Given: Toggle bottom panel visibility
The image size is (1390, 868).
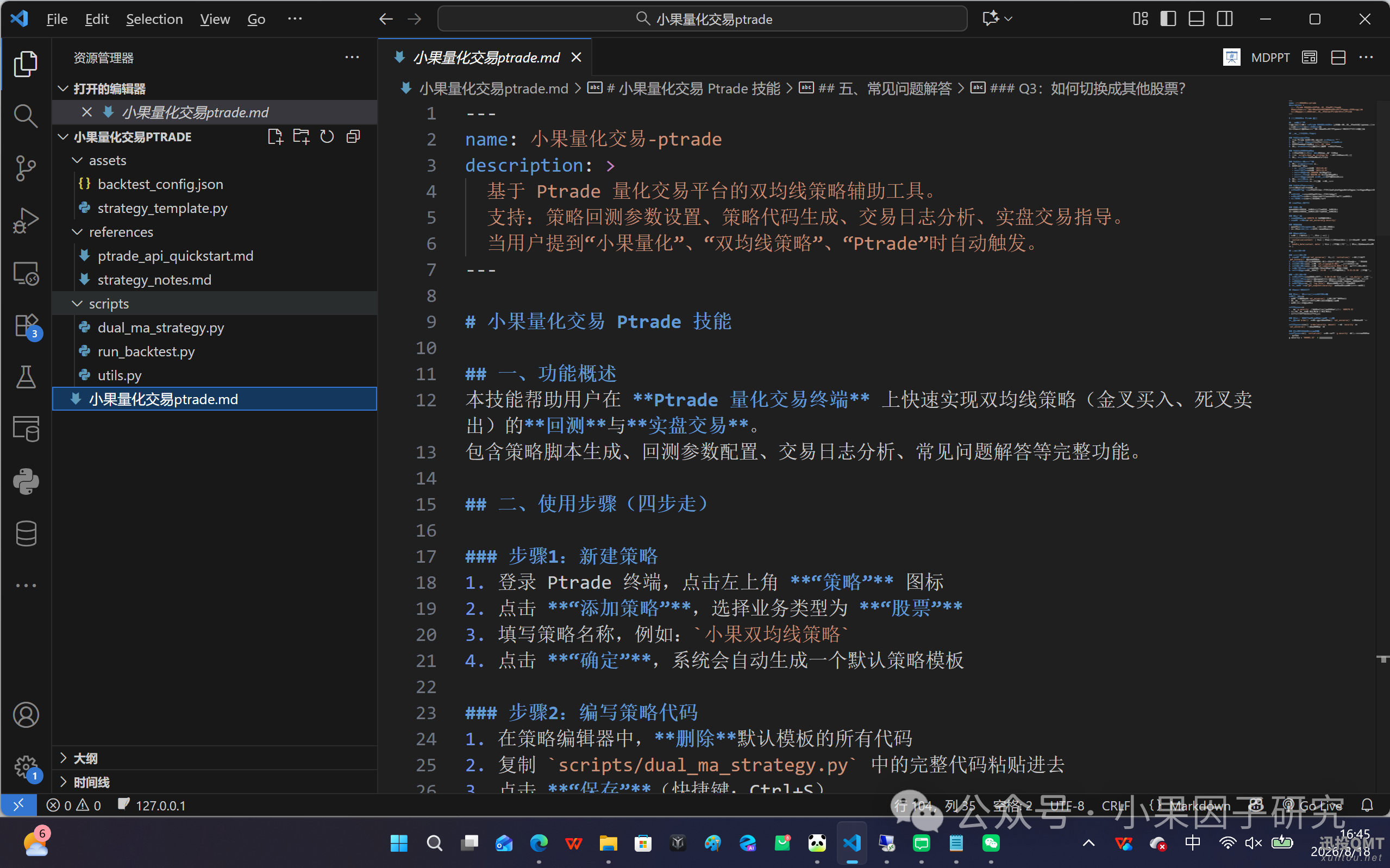Looking at the screenshot, I should (1197, 19).
